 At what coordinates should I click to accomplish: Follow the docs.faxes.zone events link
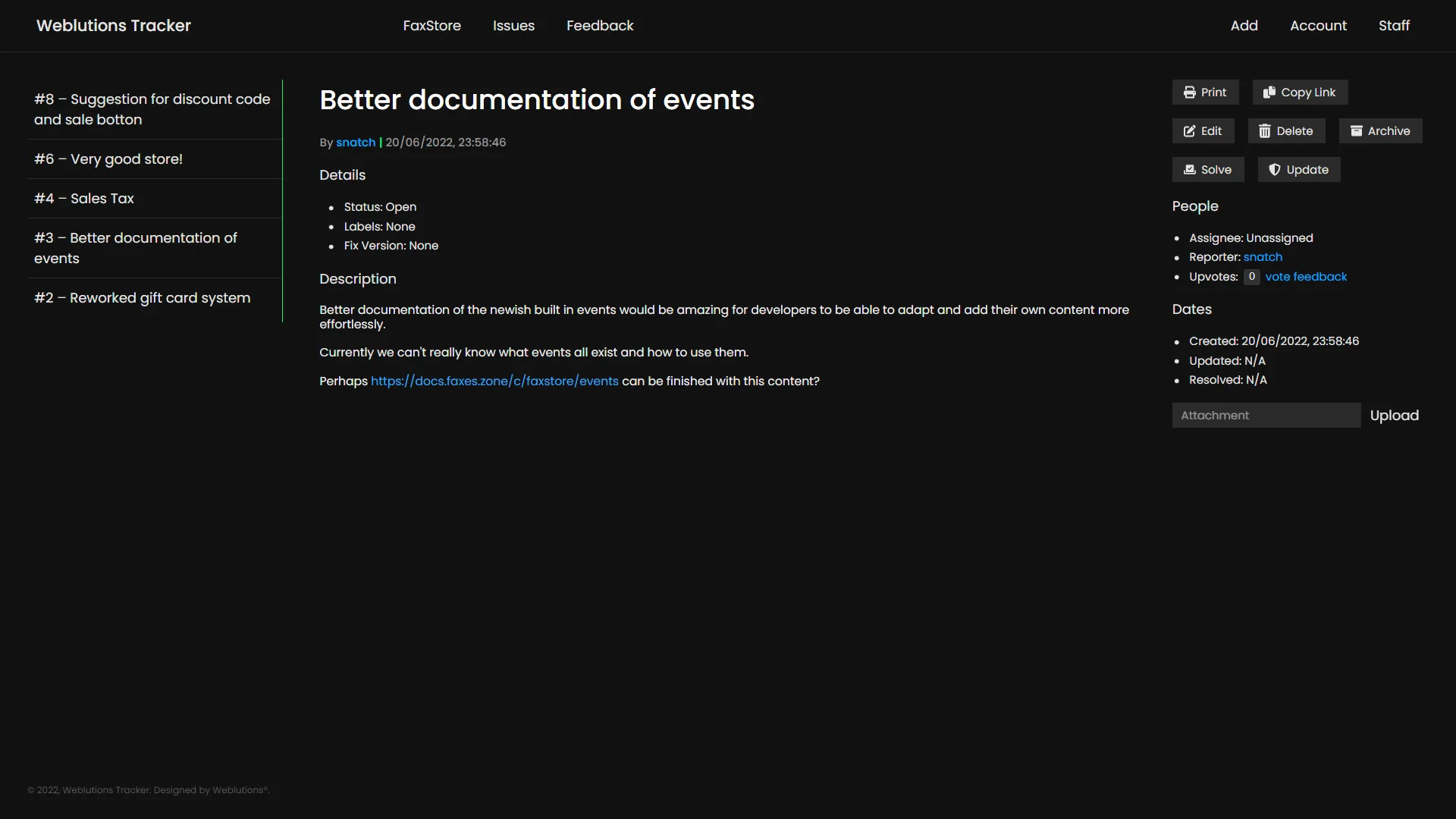click(x=494, y=381)
